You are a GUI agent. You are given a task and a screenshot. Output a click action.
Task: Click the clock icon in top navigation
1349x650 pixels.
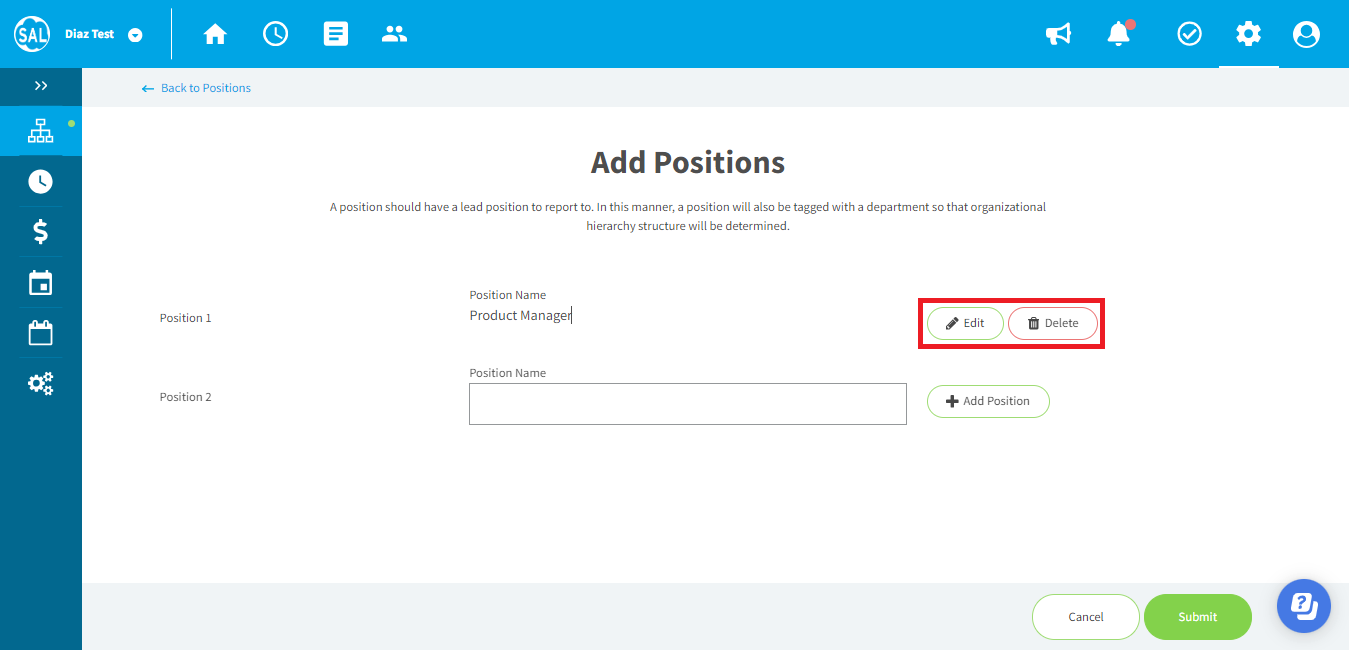(275, 34)
